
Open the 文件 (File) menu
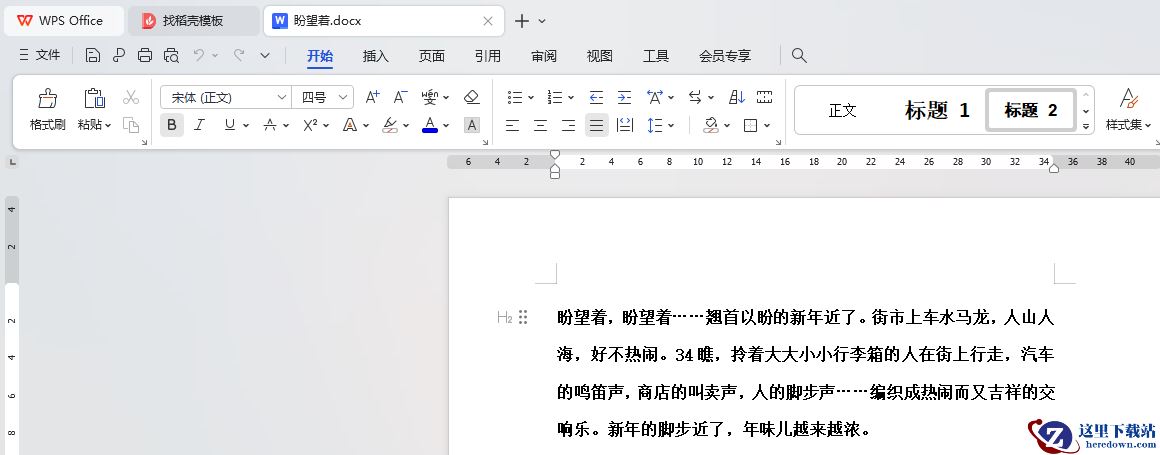click(39, 55)
